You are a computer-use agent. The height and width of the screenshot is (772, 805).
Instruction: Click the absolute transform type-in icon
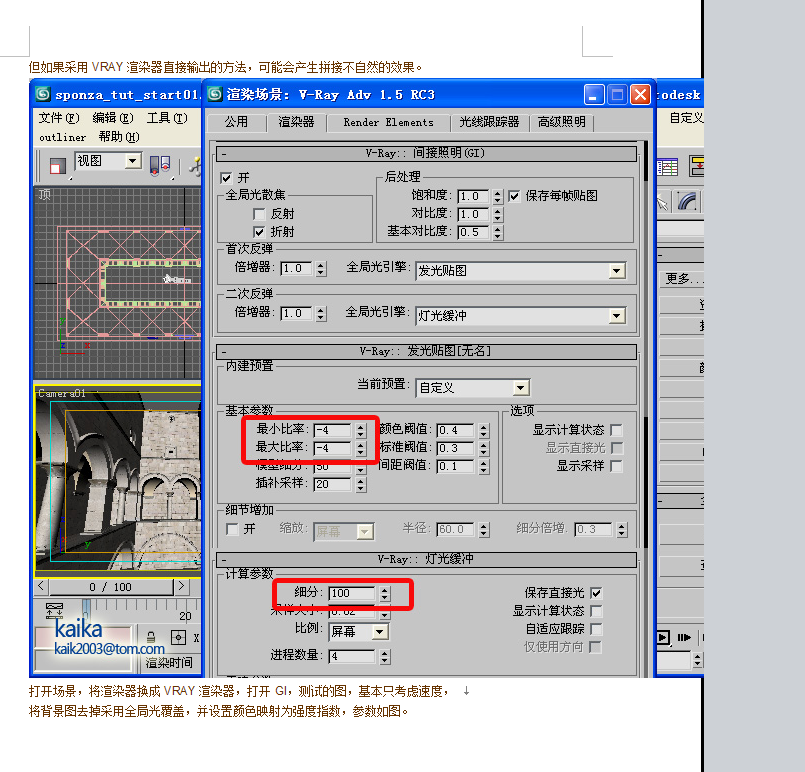tap(178, 638)
